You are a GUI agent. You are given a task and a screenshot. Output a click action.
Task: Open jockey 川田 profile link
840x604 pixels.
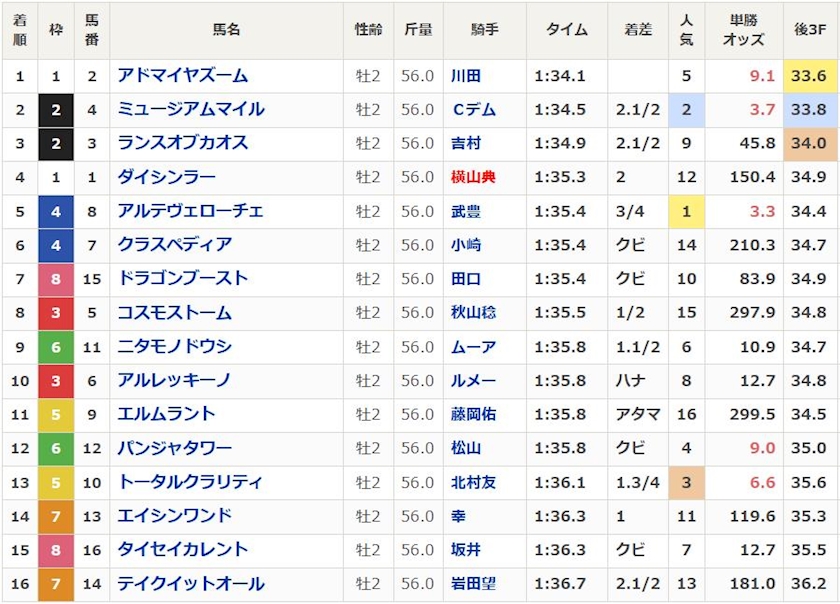pyautogui.click(x=466, y=76)
